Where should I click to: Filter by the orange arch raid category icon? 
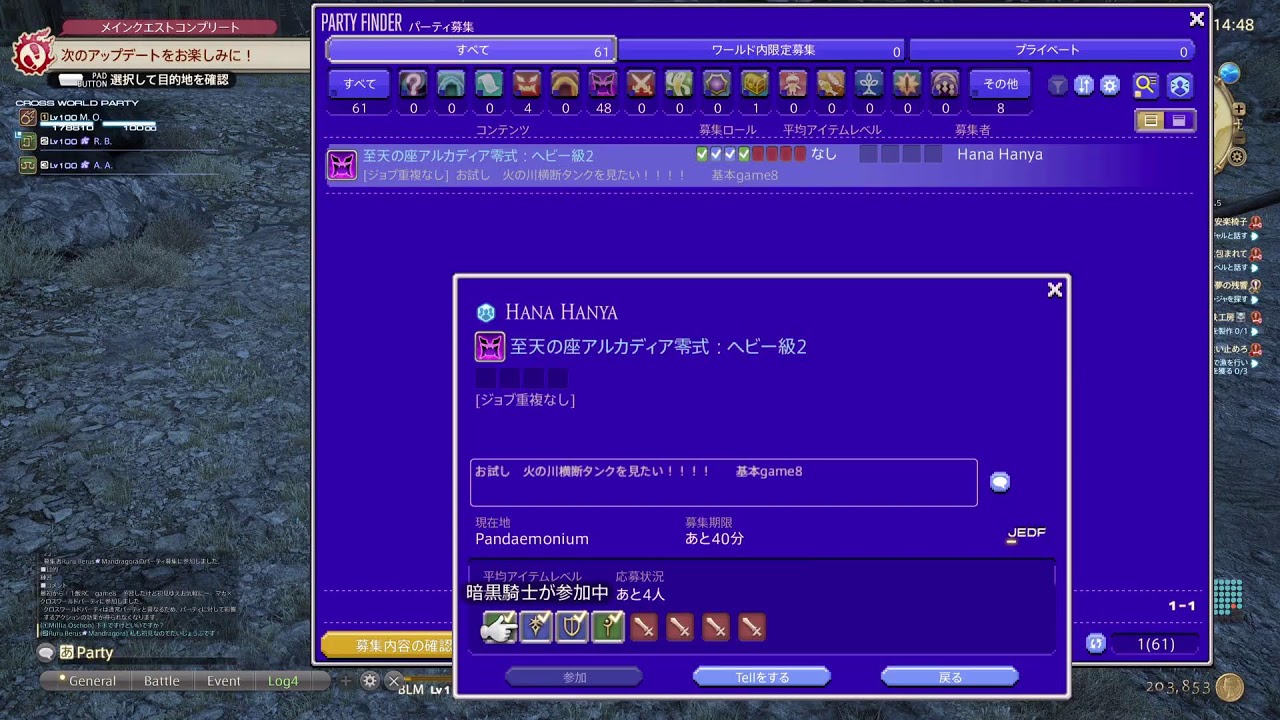click(565, 84)
